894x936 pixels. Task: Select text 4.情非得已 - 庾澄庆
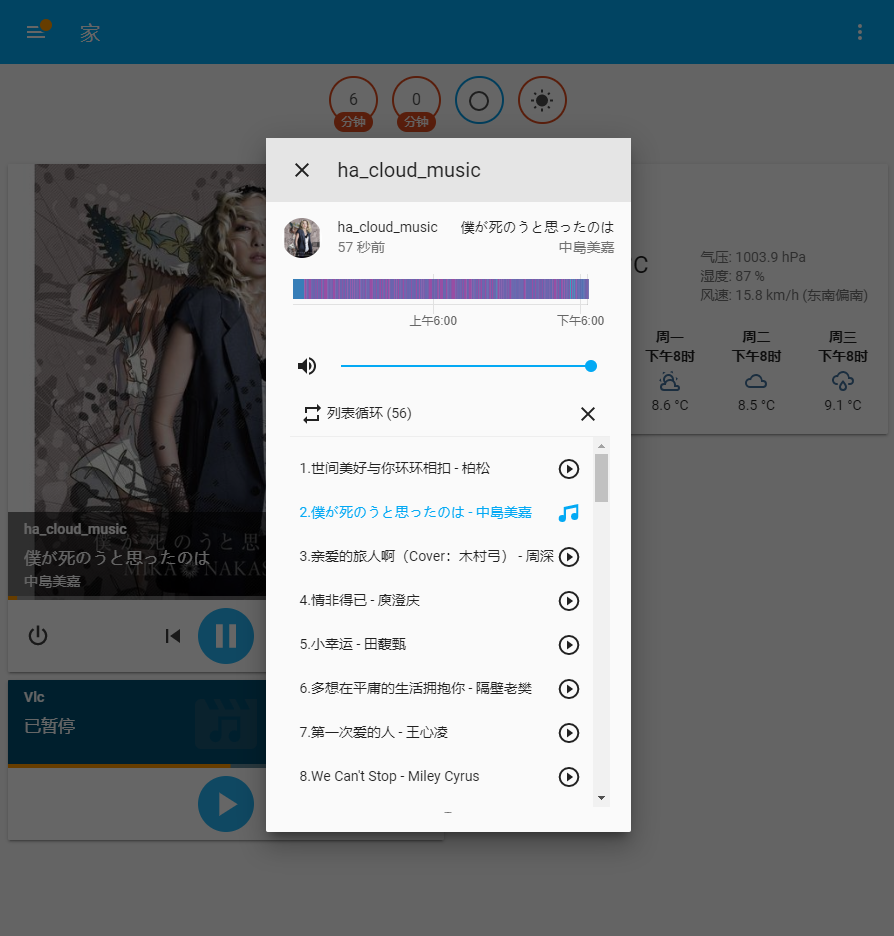pyautogui.click(x=359, y=601)
